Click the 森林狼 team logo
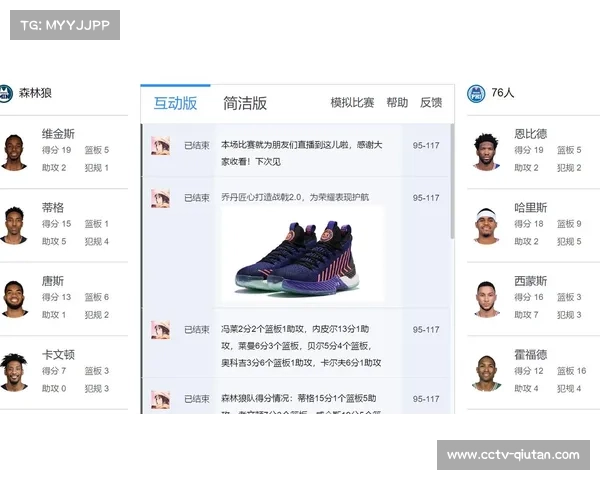 5,93
